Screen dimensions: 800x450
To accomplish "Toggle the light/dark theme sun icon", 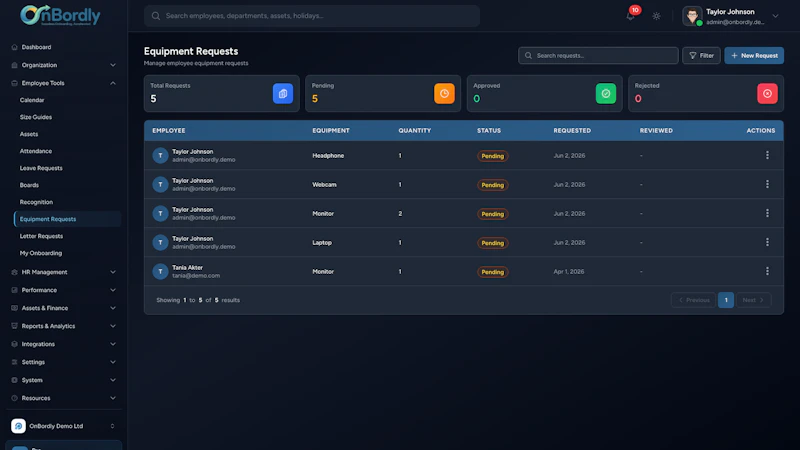I will click(656, 16).
